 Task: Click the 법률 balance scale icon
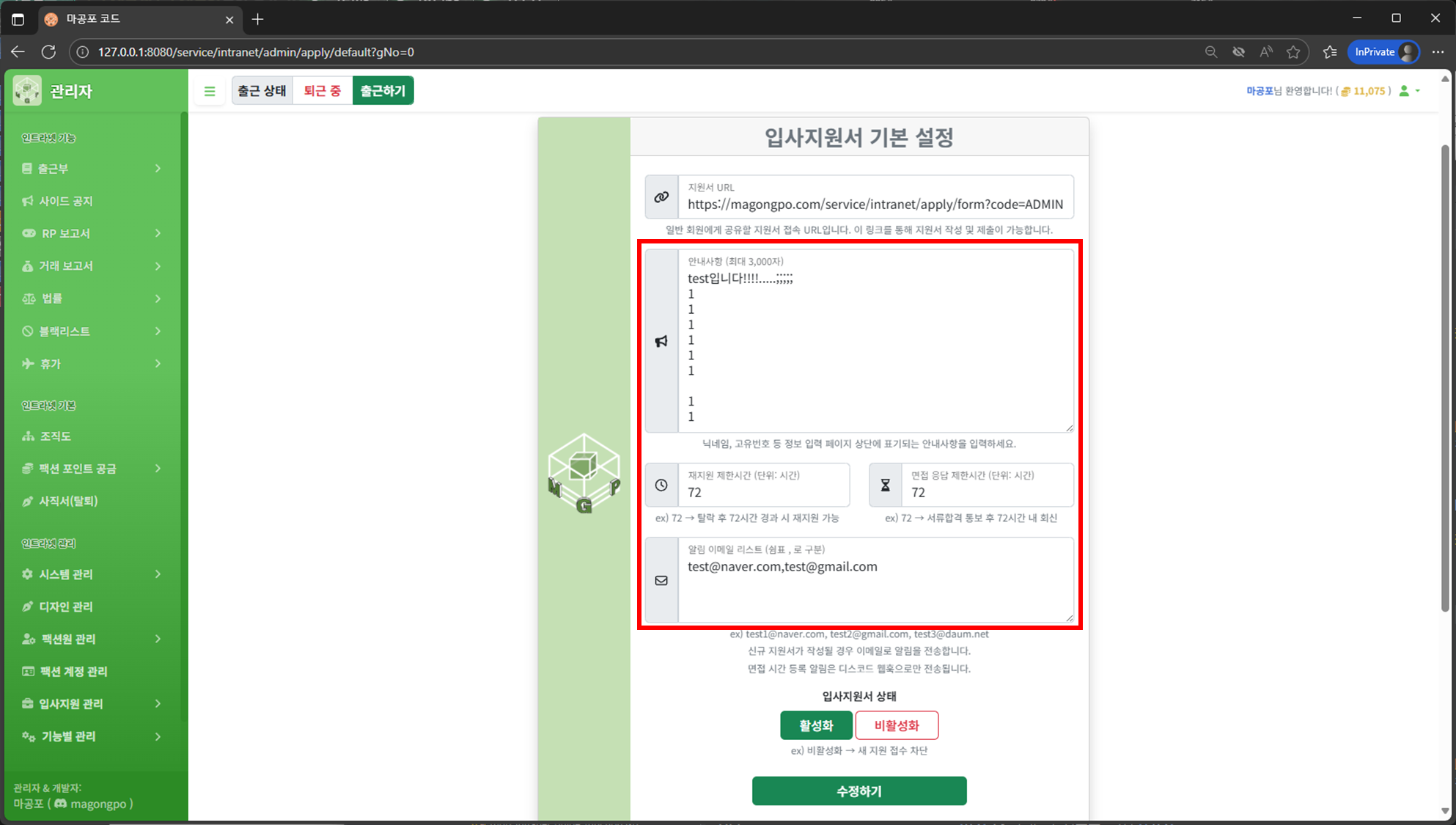pyautogui.click(x=29, y=298)
